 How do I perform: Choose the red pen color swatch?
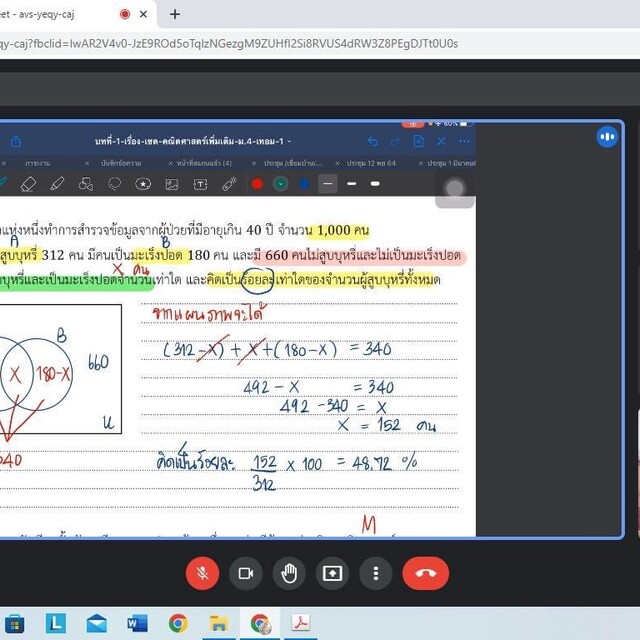coord(257,184)
